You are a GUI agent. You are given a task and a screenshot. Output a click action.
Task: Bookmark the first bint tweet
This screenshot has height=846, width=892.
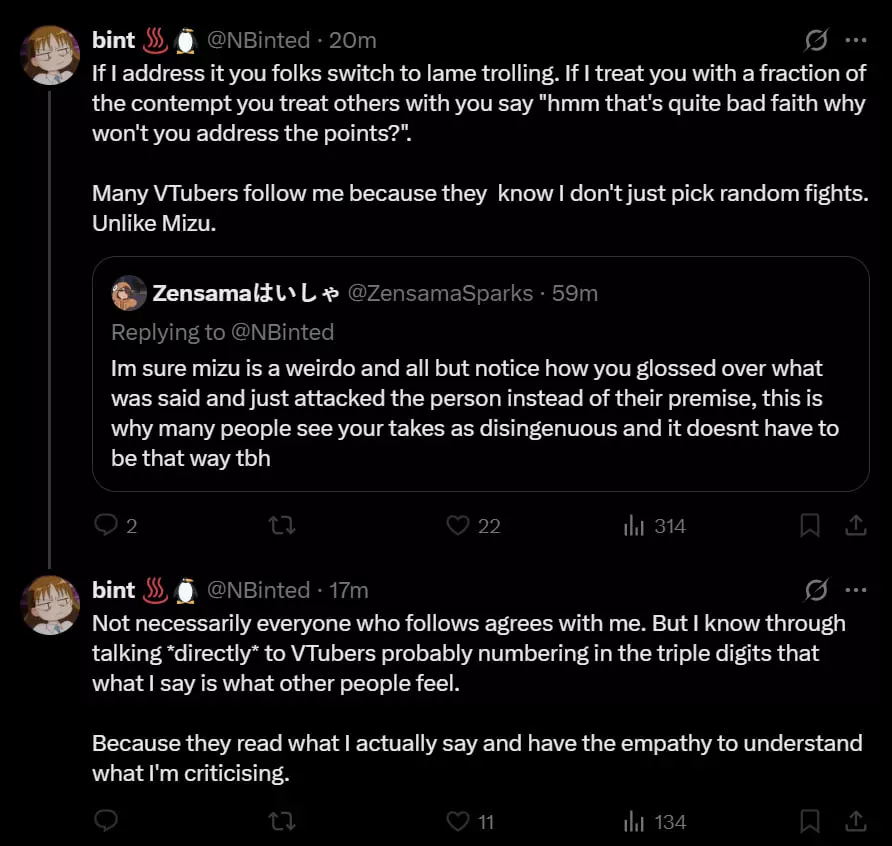point(811,525)
